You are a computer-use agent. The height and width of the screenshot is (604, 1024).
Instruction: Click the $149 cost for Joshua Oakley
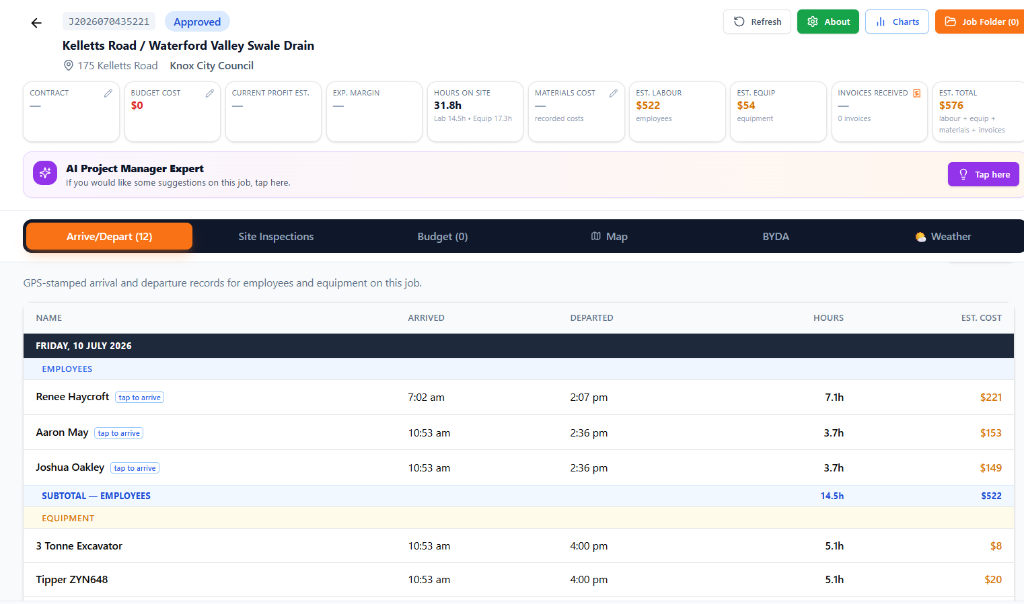tap(991, 468)
